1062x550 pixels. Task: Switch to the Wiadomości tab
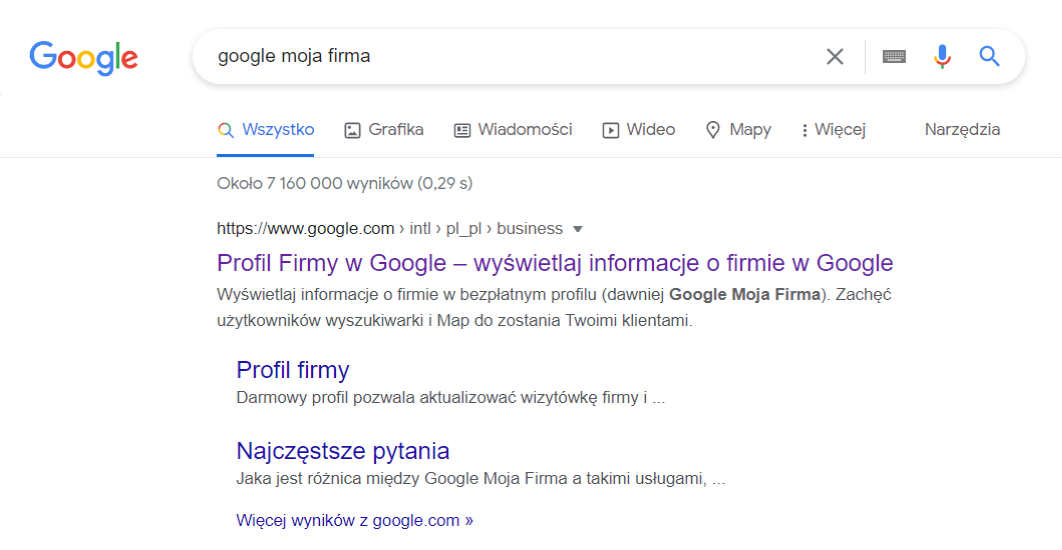coord(513,129)
